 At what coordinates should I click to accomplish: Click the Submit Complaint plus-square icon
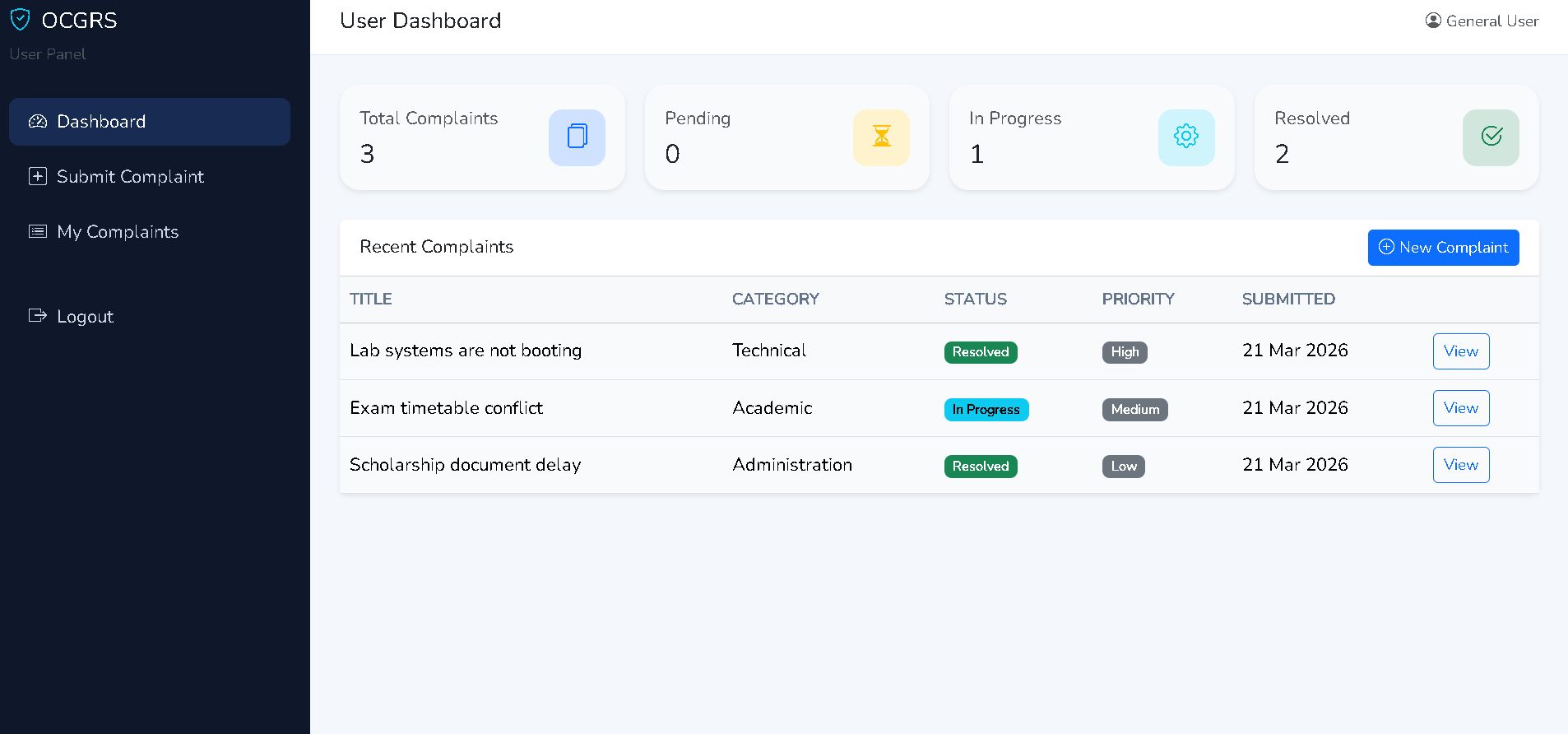click(x=38, y=176)
